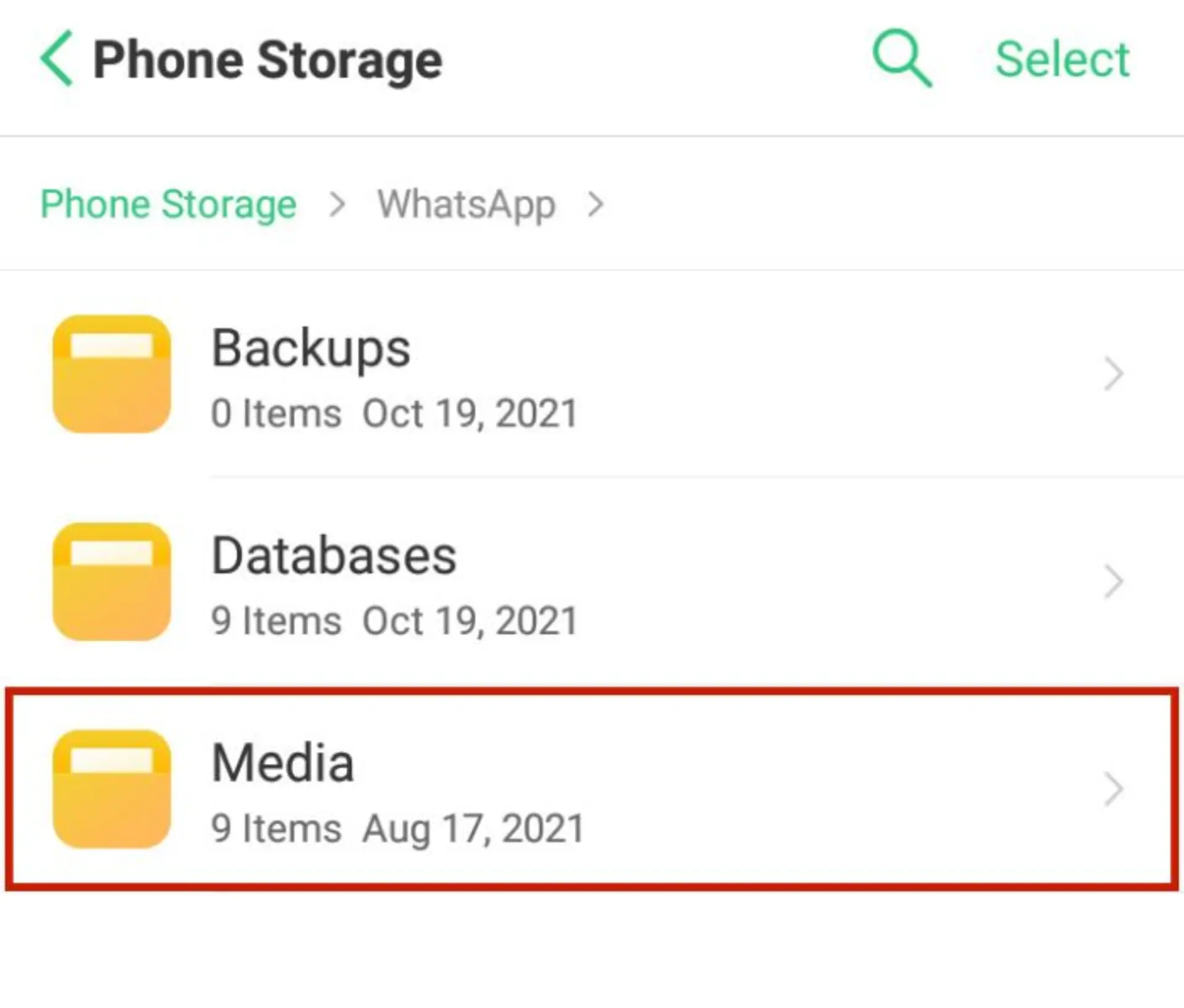Open the Databases folder icon
The image size is (1184, 1008).
pos(112,581)
